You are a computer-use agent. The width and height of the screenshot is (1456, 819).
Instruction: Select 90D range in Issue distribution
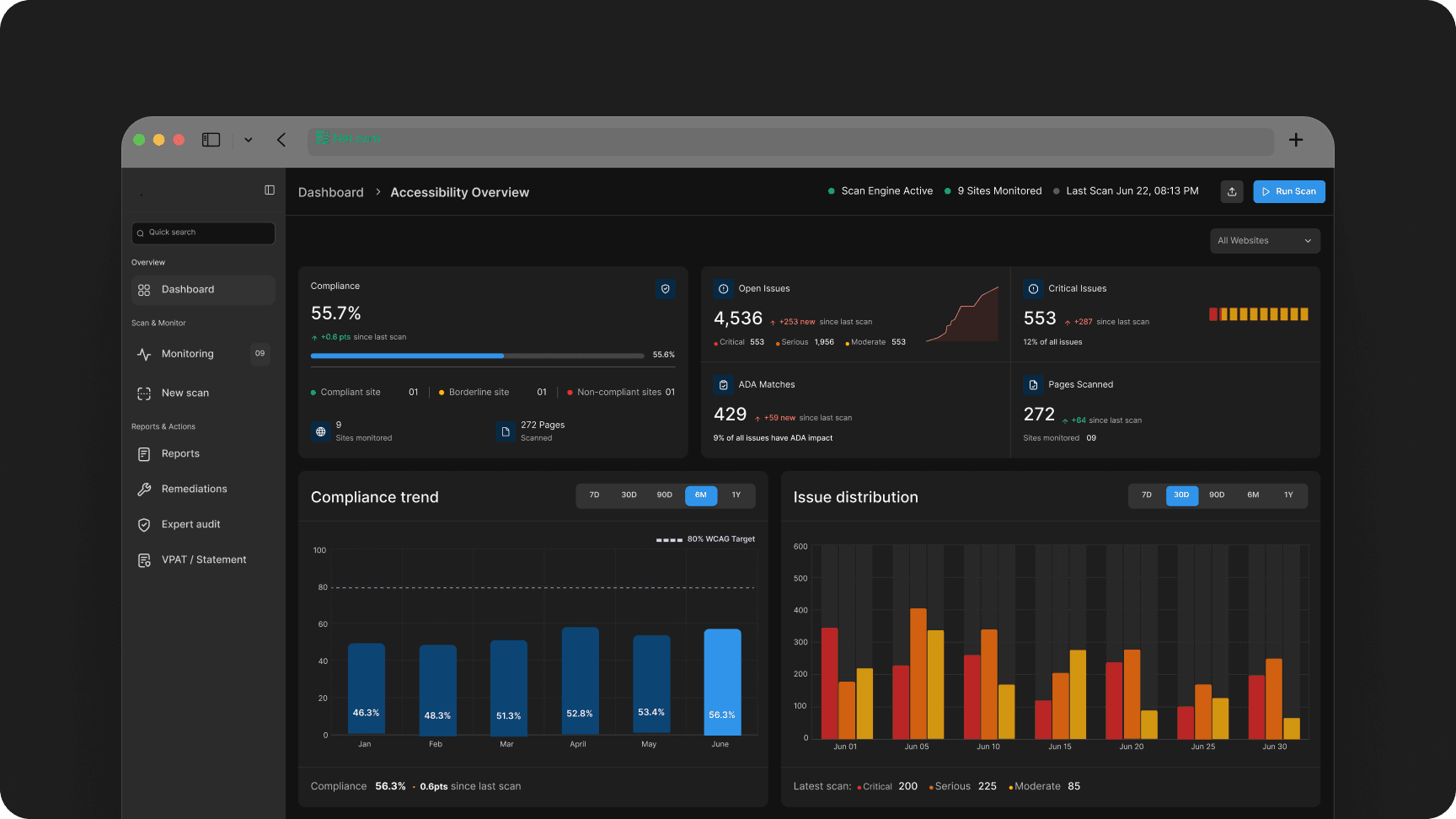click(x=1217, y=495)
